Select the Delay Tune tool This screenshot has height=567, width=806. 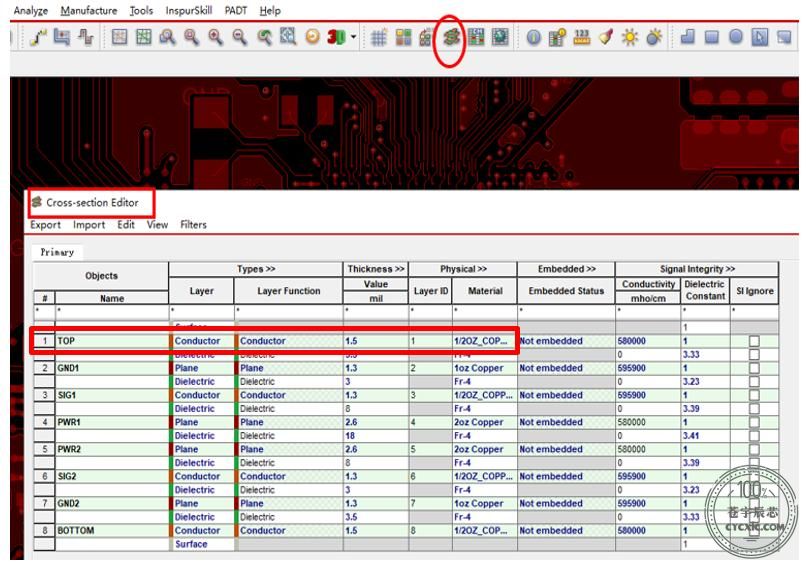point(85,38)
